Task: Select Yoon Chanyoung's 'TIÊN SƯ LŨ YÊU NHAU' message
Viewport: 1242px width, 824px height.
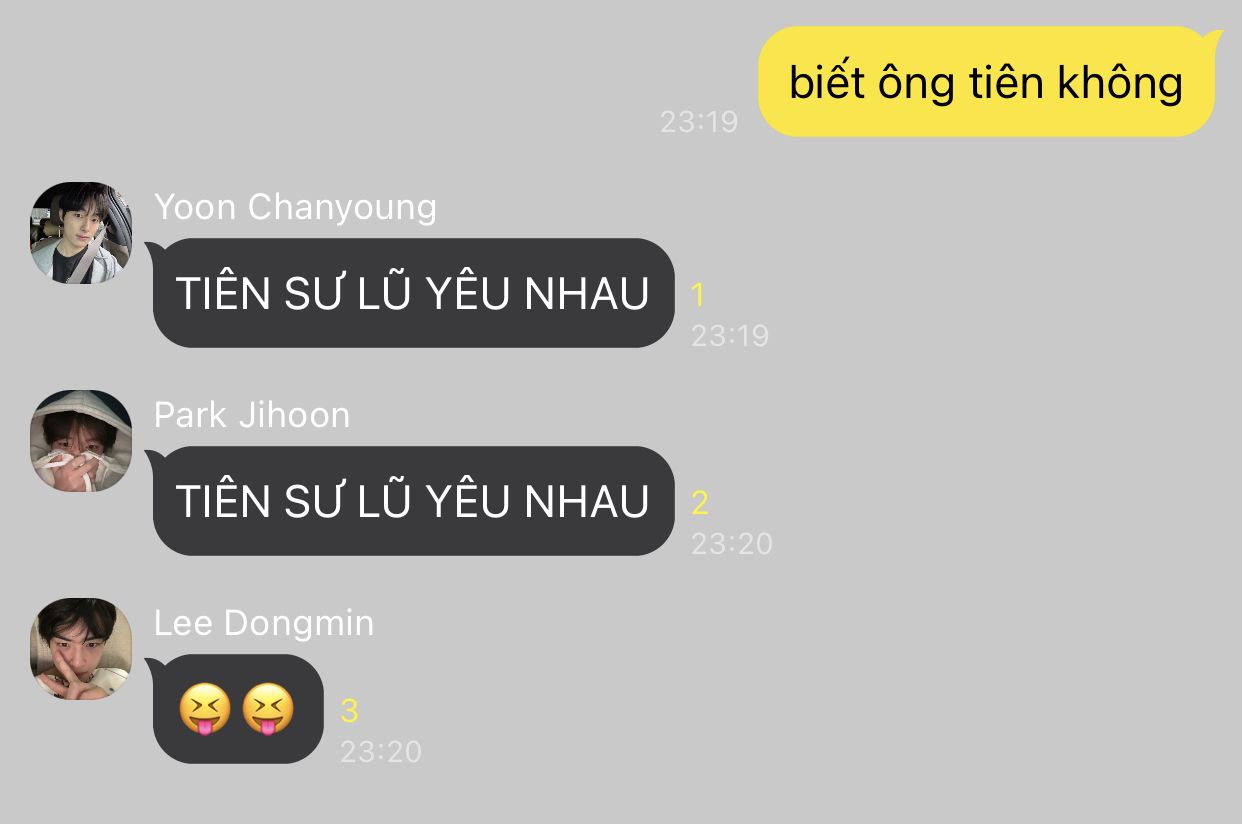Action: tap(412, 293)
